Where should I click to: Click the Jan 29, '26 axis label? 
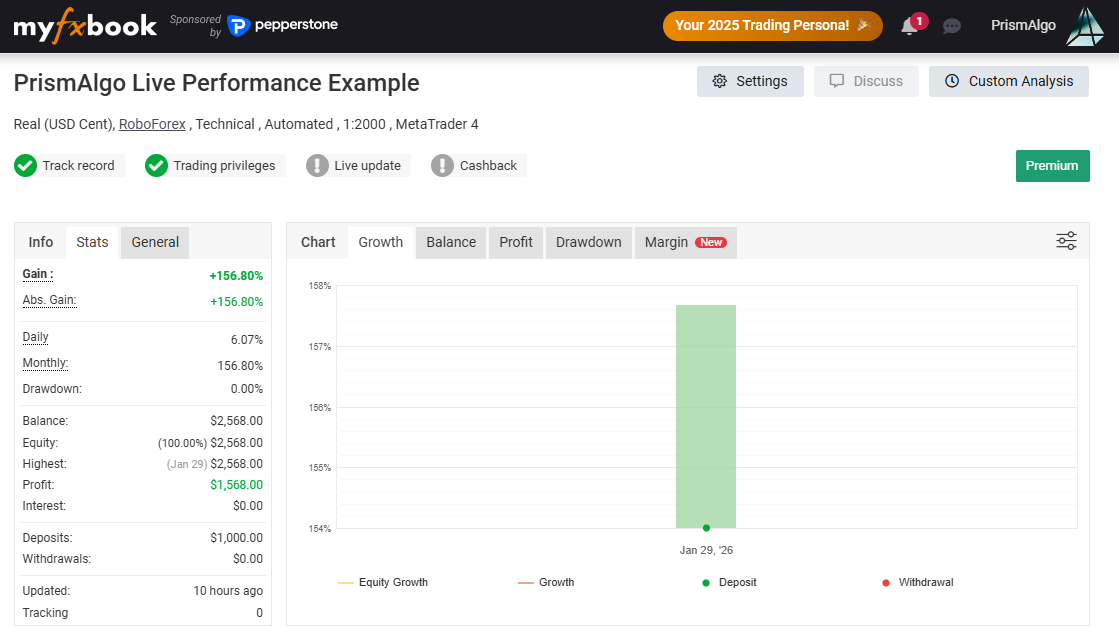[706, 550]
